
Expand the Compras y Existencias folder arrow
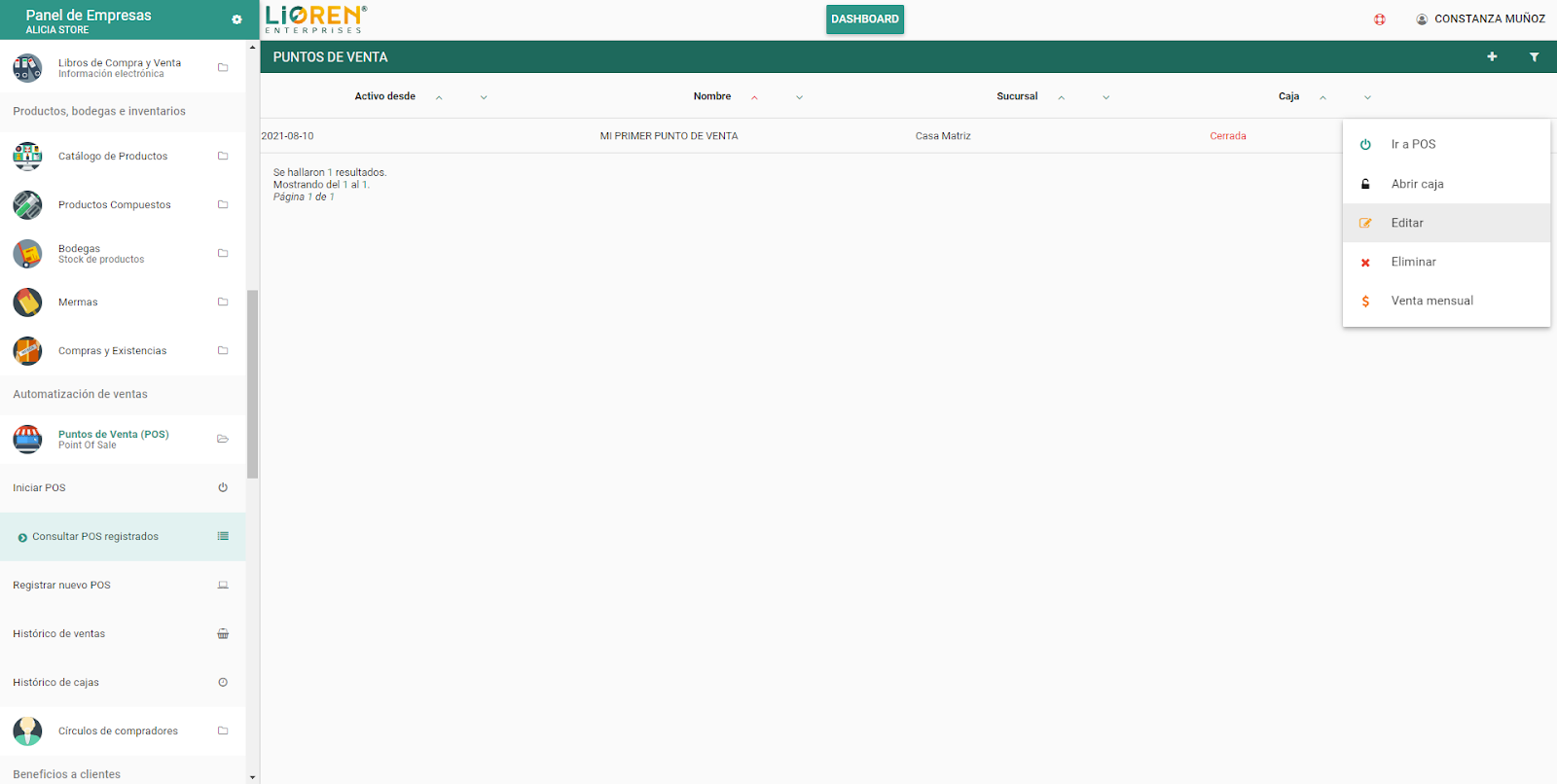click(223, 350)
